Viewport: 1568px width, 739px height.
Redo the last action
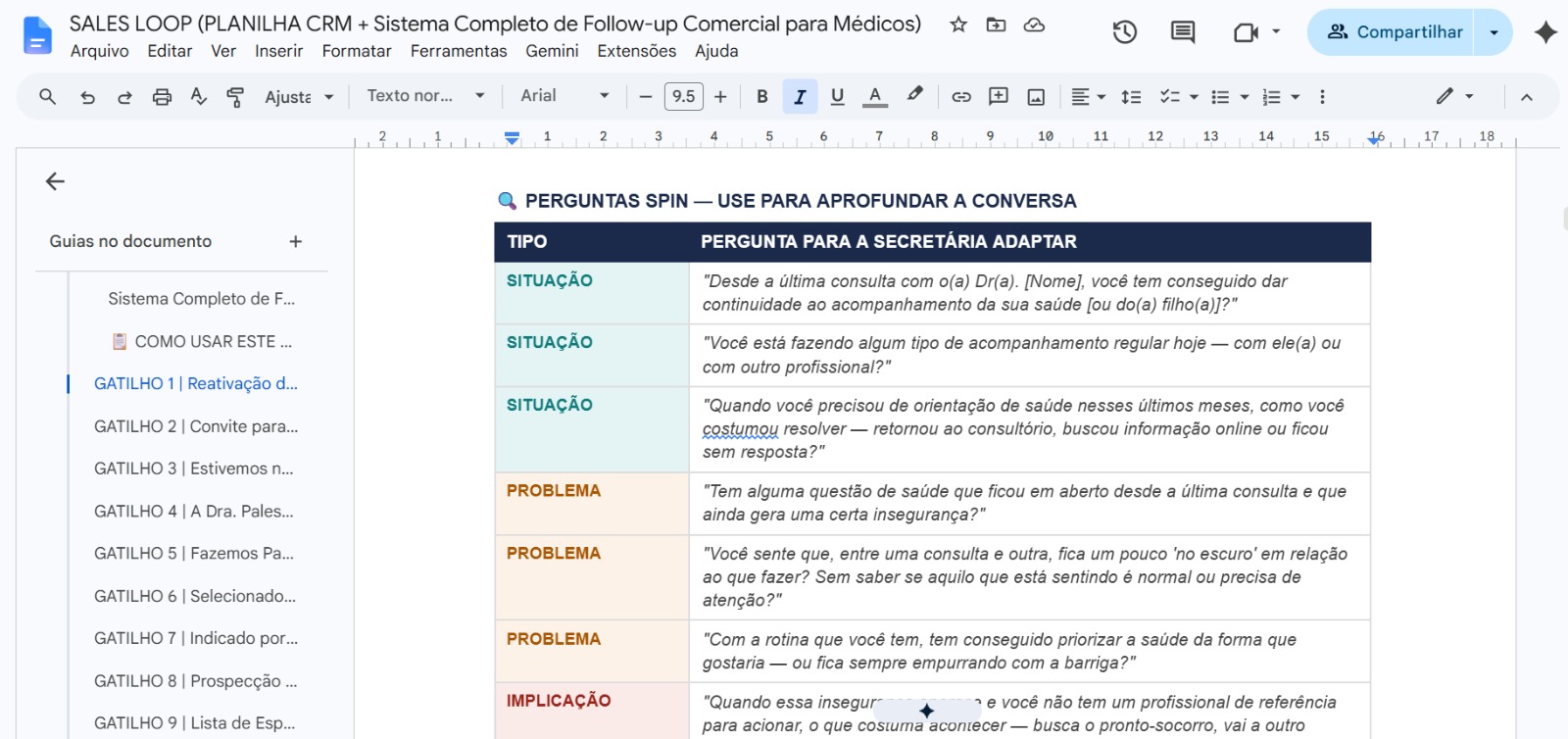124,96
